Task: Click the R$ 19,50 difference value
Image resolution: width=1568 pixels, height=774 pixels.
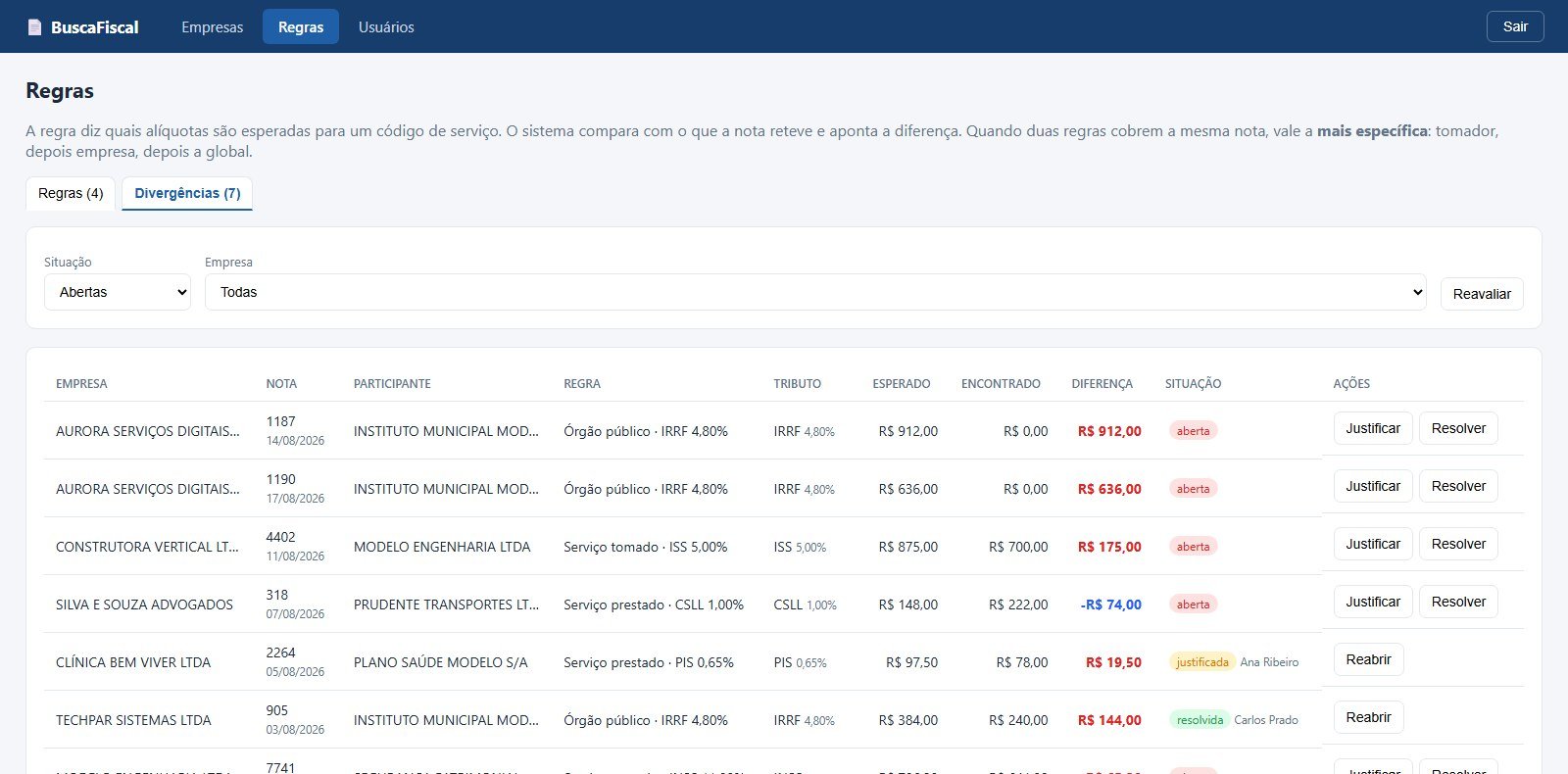Action: point(1113,662)
